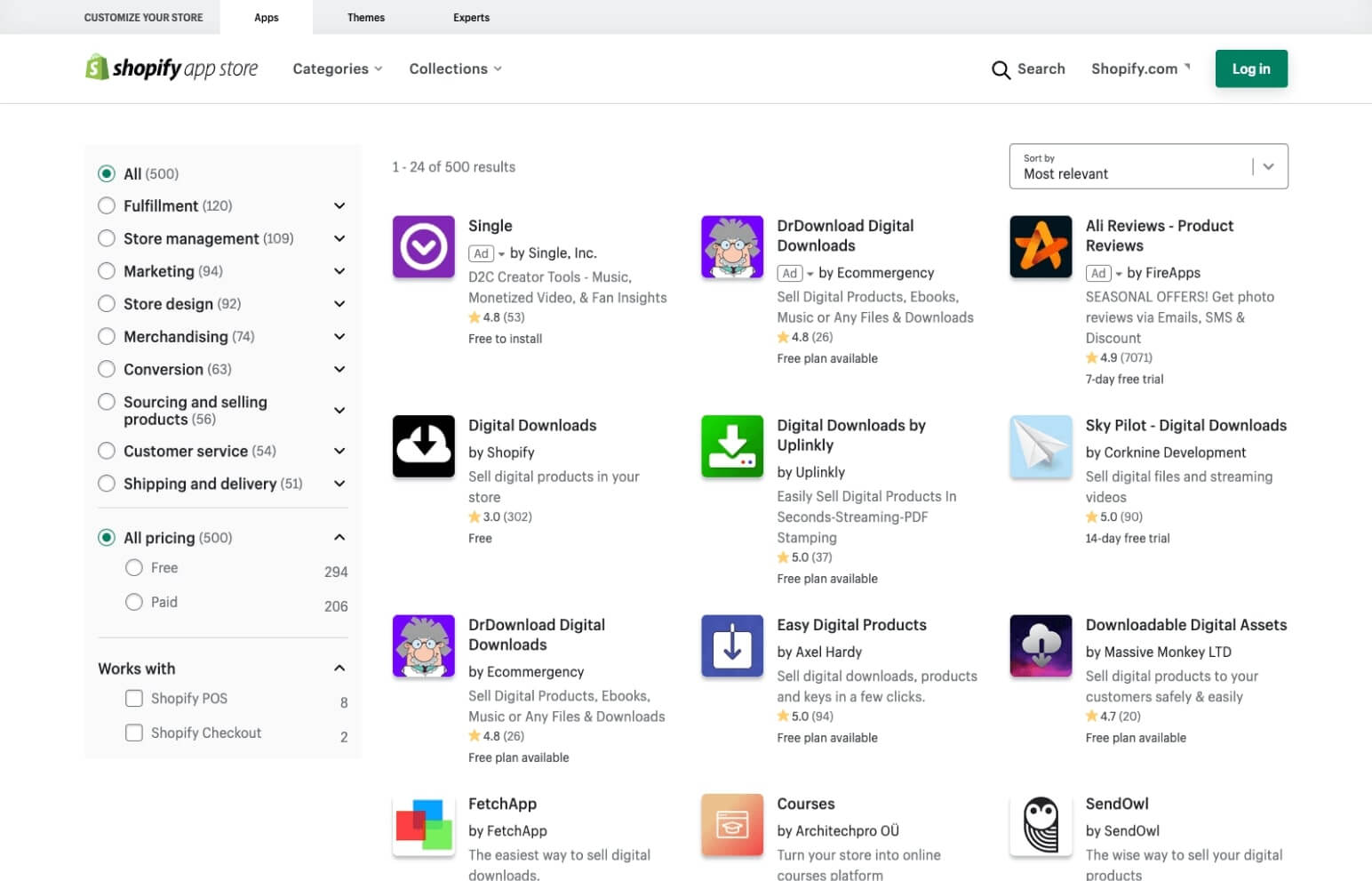The width and height of the screenshot is (1372, 881).
Task: Open the SendOwl owl icon
Action: 1041,825
